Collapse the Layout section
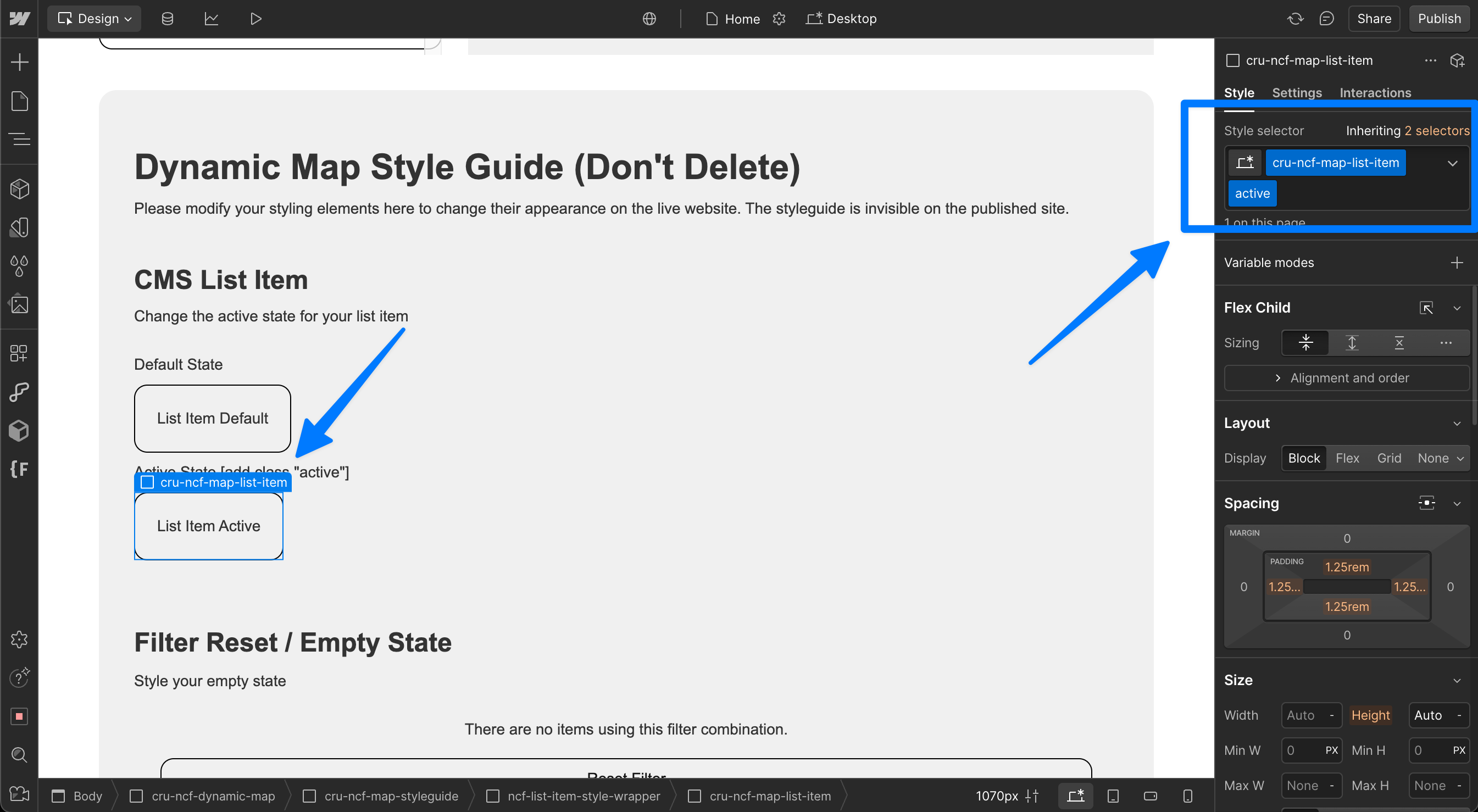 (1457, 424)
